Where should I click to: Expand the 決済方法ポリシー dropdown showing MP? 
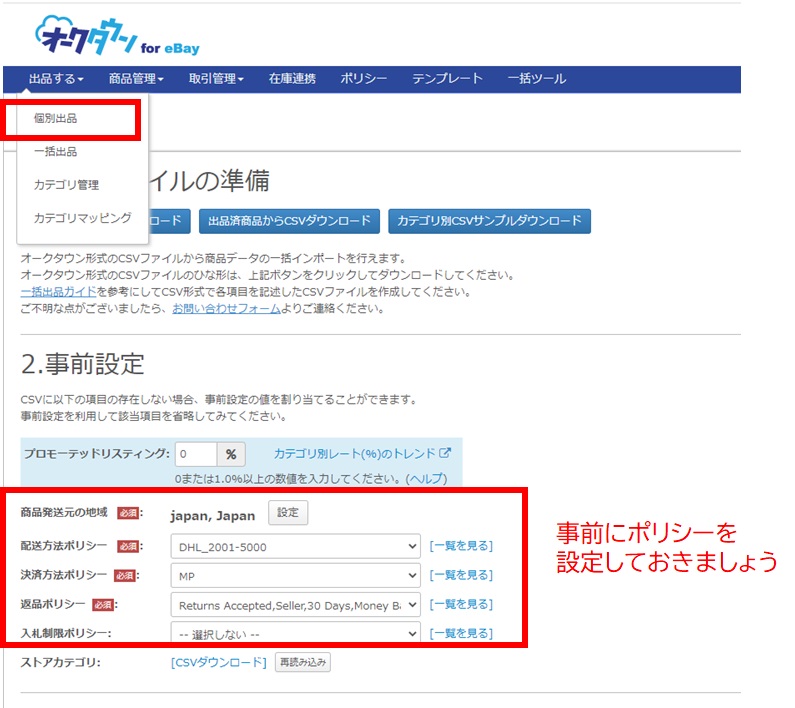point(296,576)
